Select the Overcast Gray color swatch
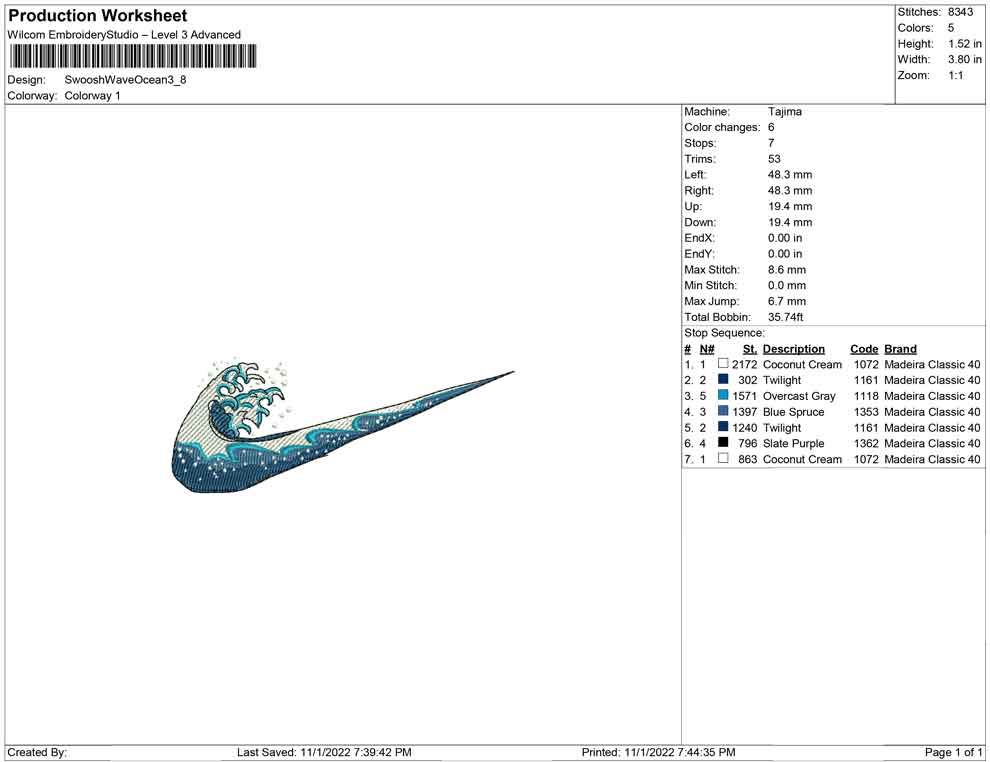This screenshot has height=762, width=990. pos(723,396)
